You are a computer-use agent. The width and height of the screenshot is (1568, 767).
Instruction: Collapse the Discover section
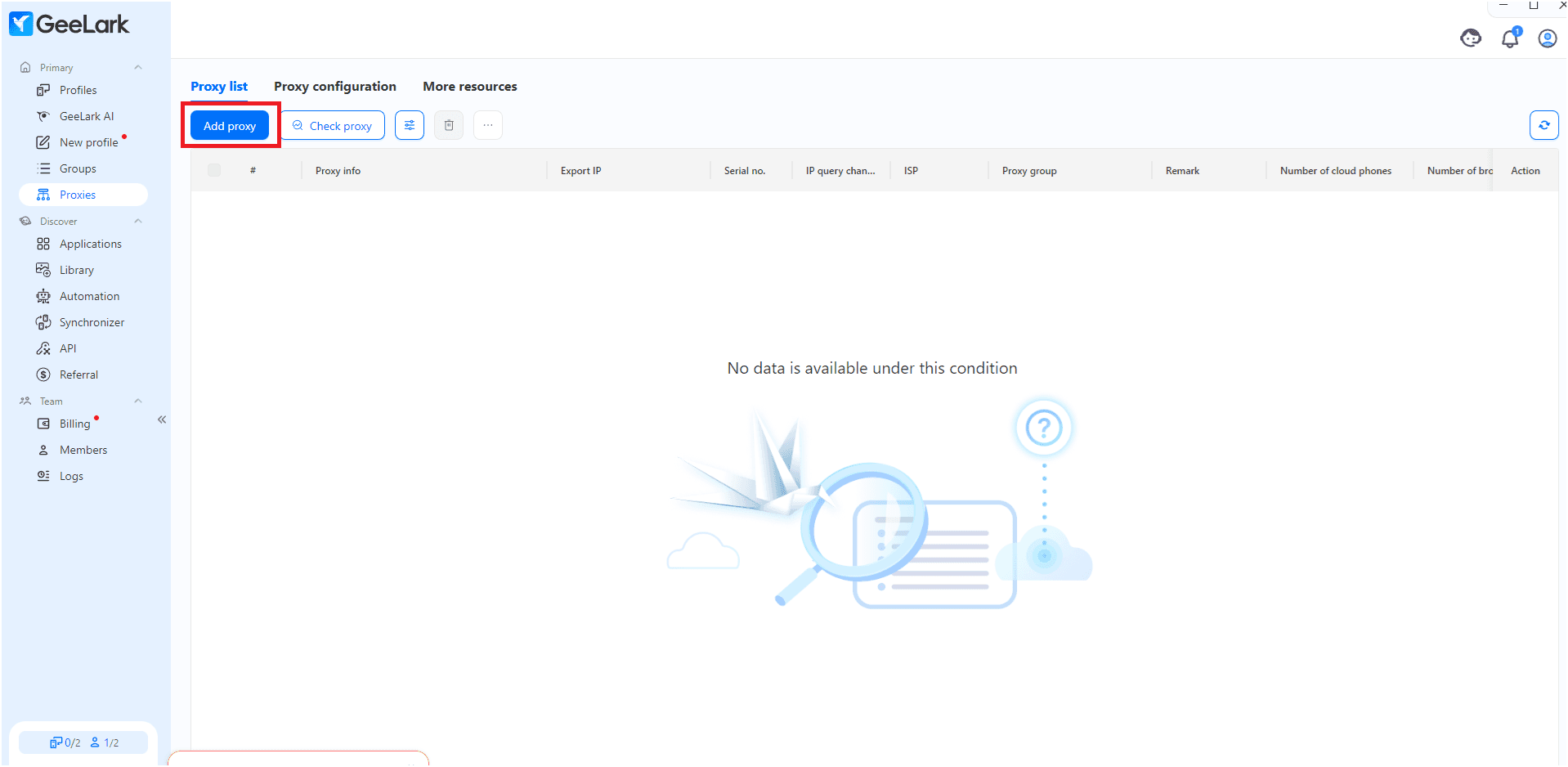tap(137, 221)
